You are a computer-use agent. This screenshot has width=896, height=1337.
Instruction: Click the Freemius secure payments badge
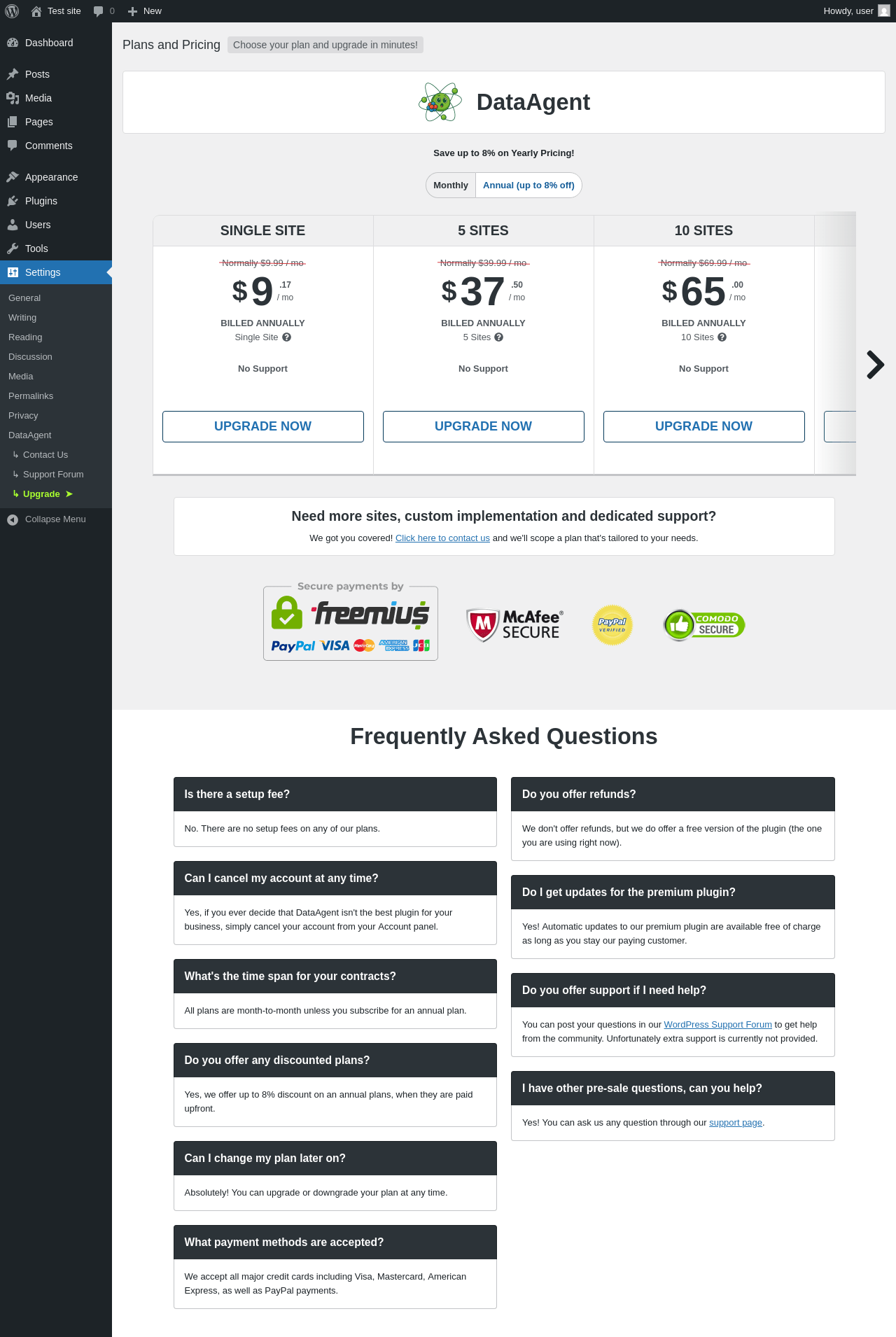pos(351,622)
